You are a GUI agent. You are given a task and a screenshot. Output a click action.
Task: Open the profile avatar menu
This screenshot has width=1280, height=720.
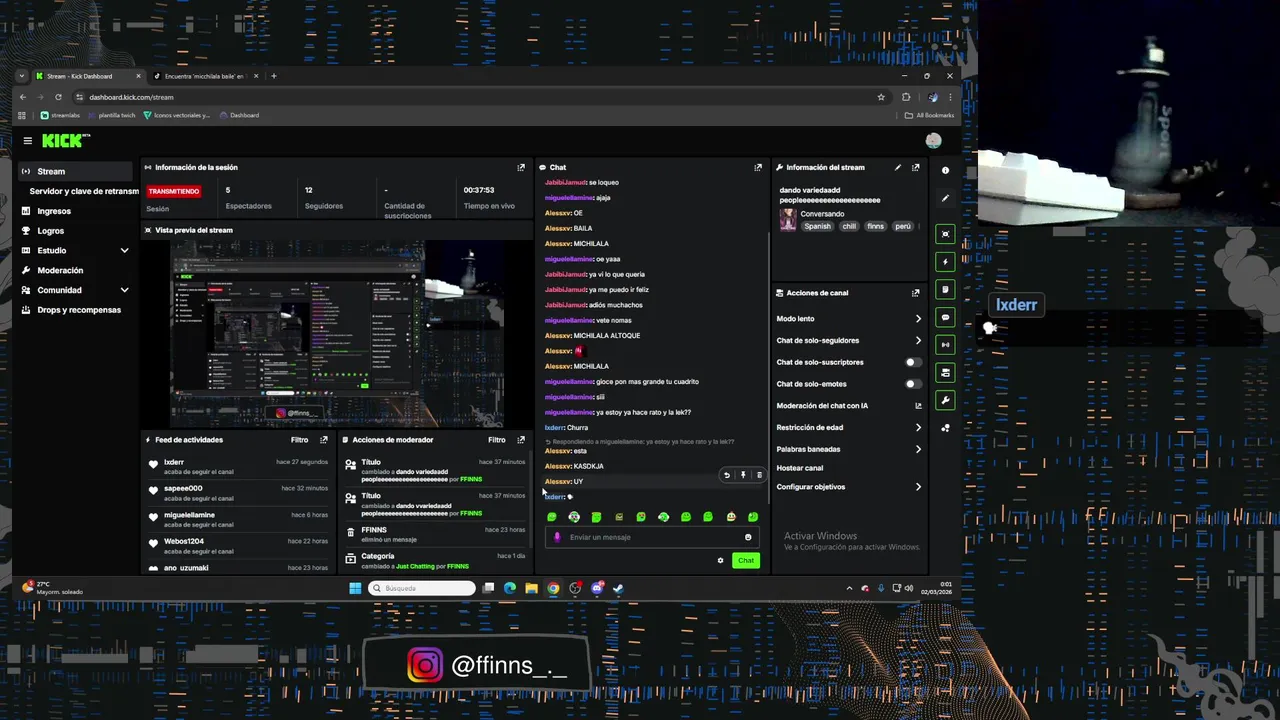[933, 141]
